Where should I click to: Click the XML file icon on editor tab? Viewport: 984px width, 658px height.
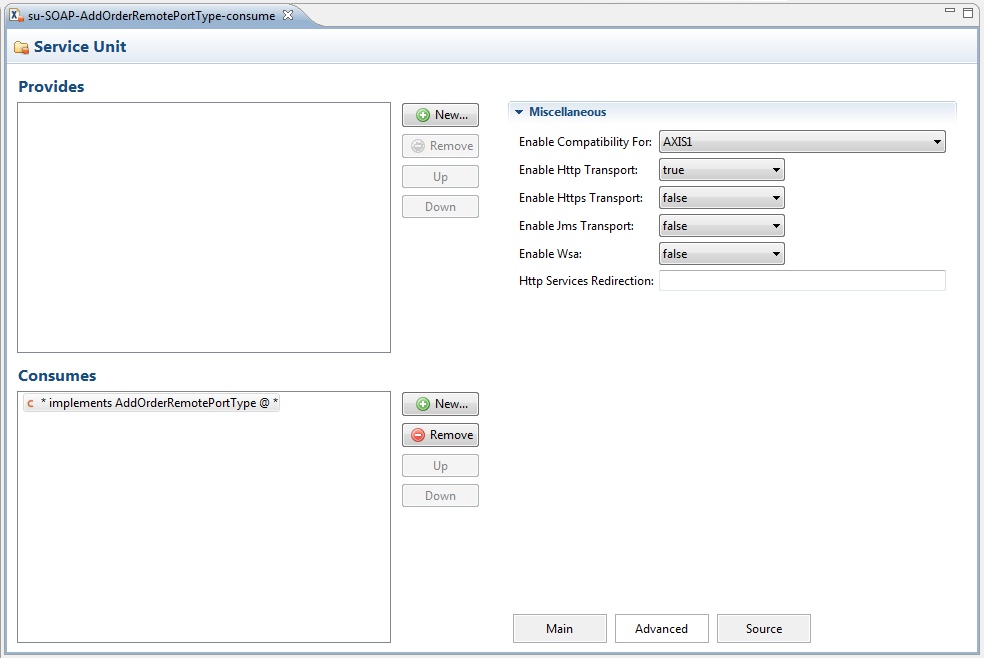16,15
